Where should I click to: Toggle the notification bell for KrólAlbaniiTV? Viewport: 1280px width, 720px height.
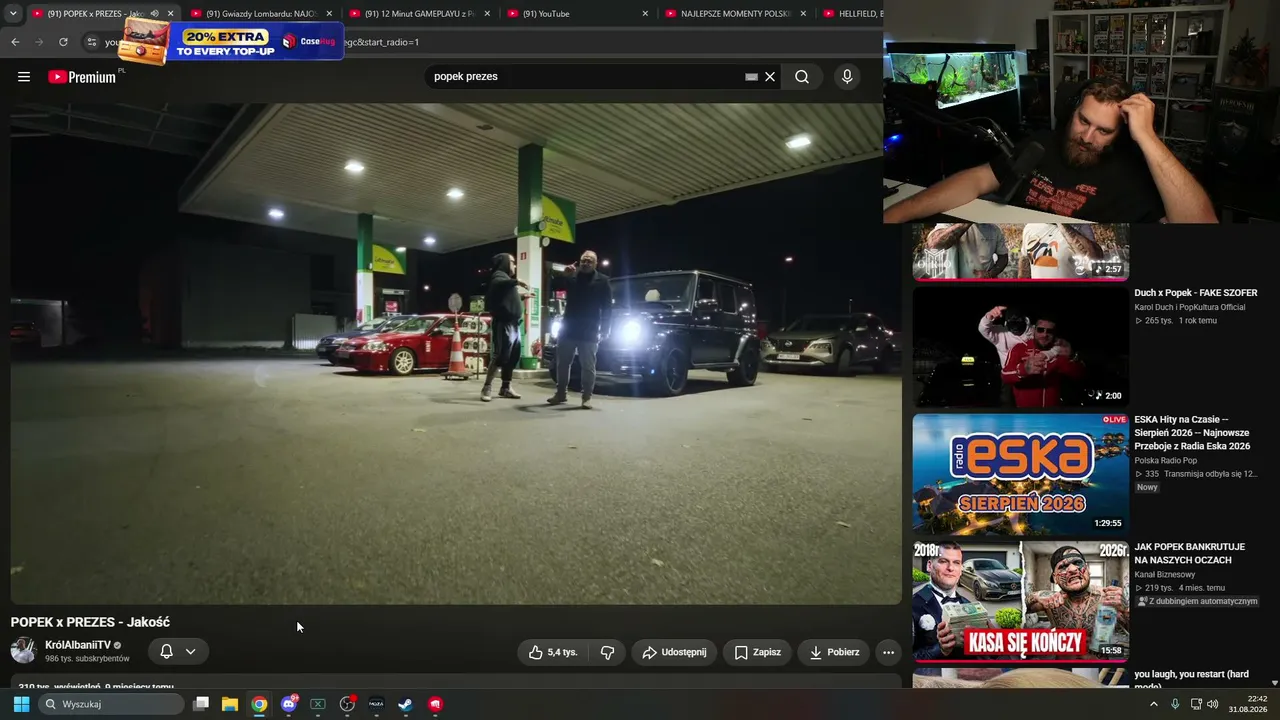click(167, 652)
